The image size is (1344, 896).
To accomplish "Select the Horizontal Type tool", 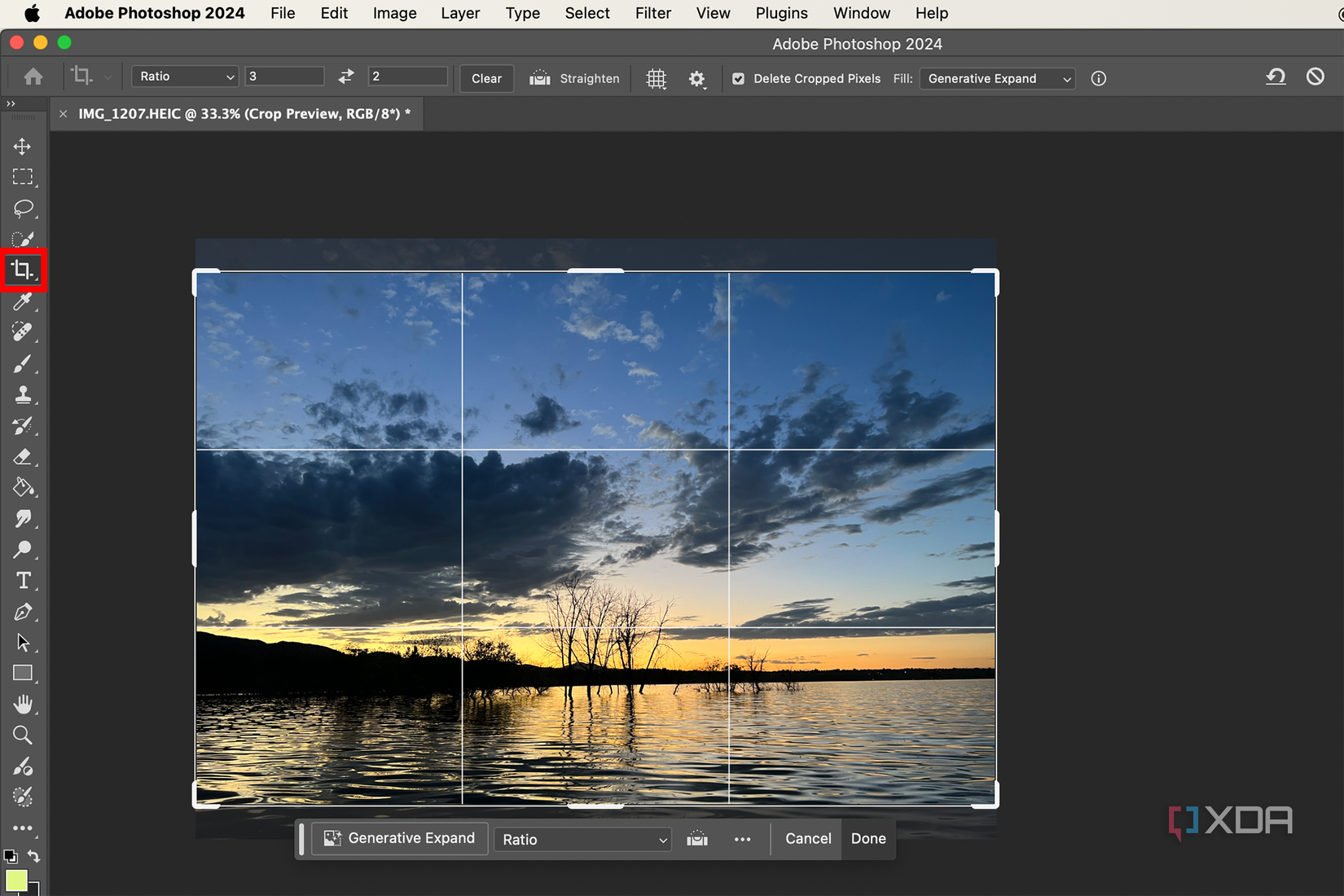I will click(23, 581).
